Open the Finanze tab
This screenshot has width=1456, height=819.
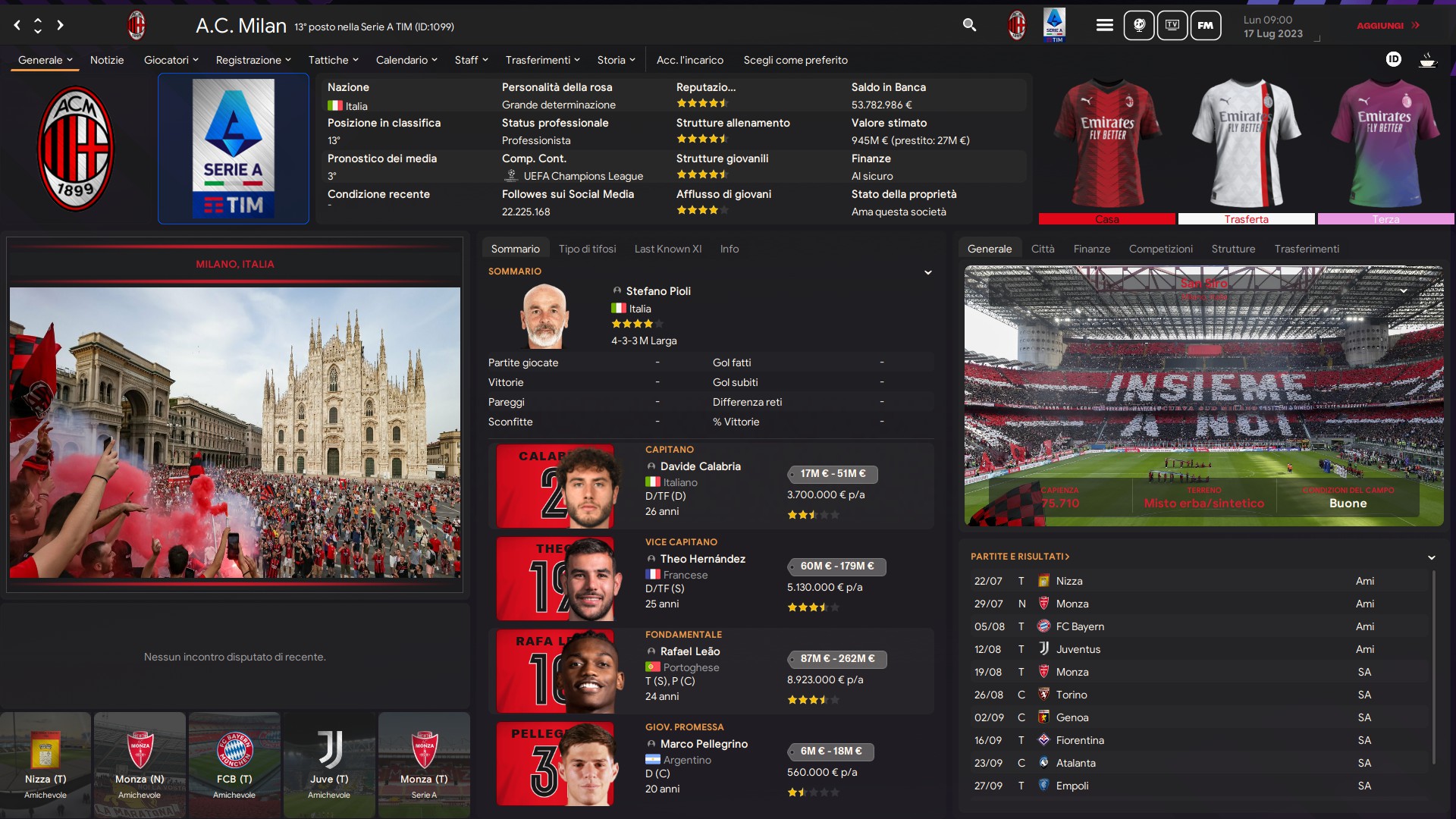pyautogui.click(x=1091, y=249)
